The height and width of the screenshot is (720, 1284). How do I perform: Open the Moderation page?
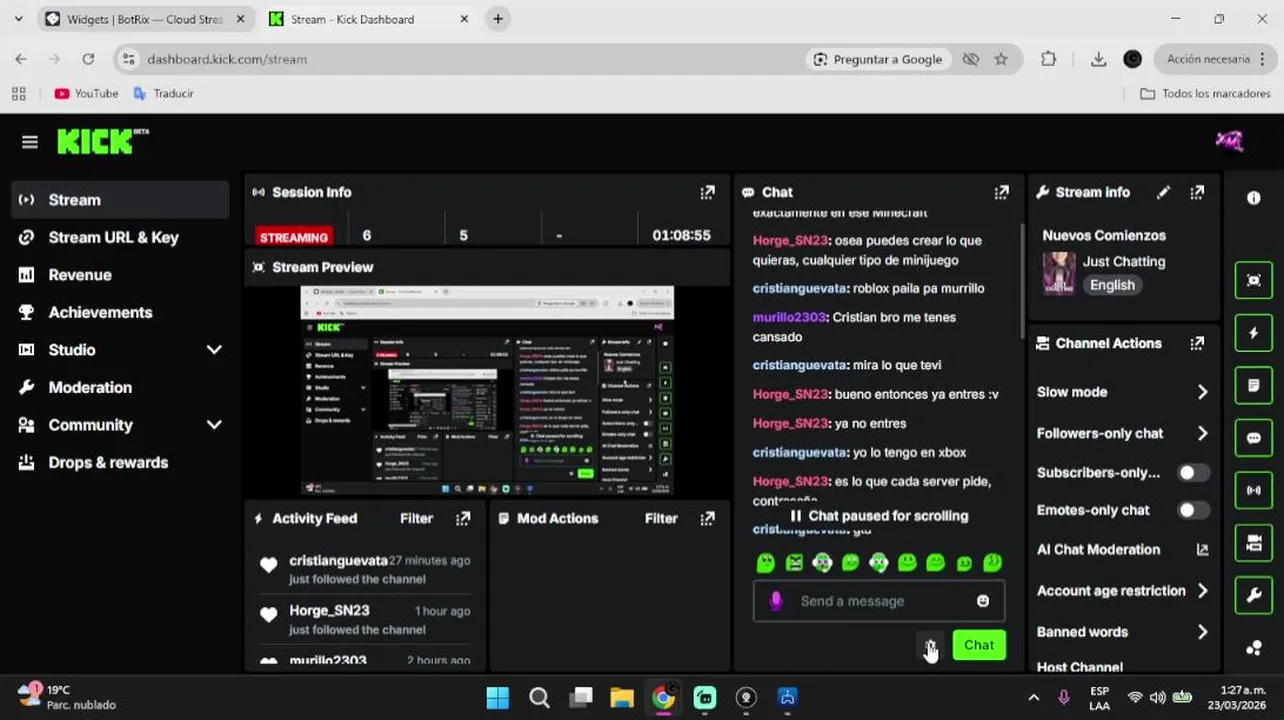[121, 387]
